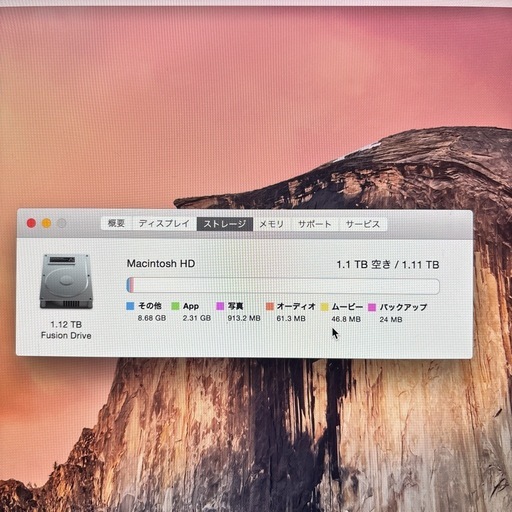
Task: Close the system information window
Action: (x=31, y=223)
